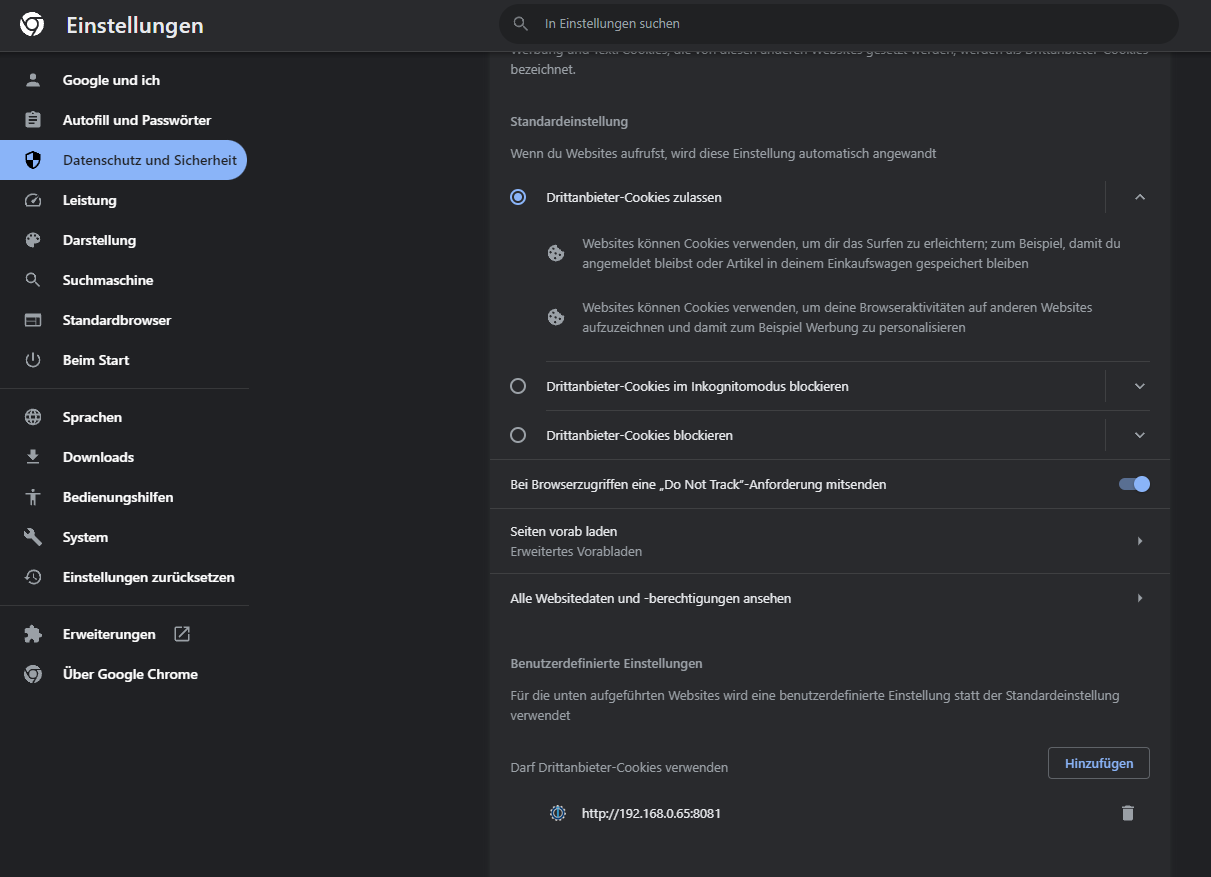Open the Suchmaschine settings section

pos(108,280)
